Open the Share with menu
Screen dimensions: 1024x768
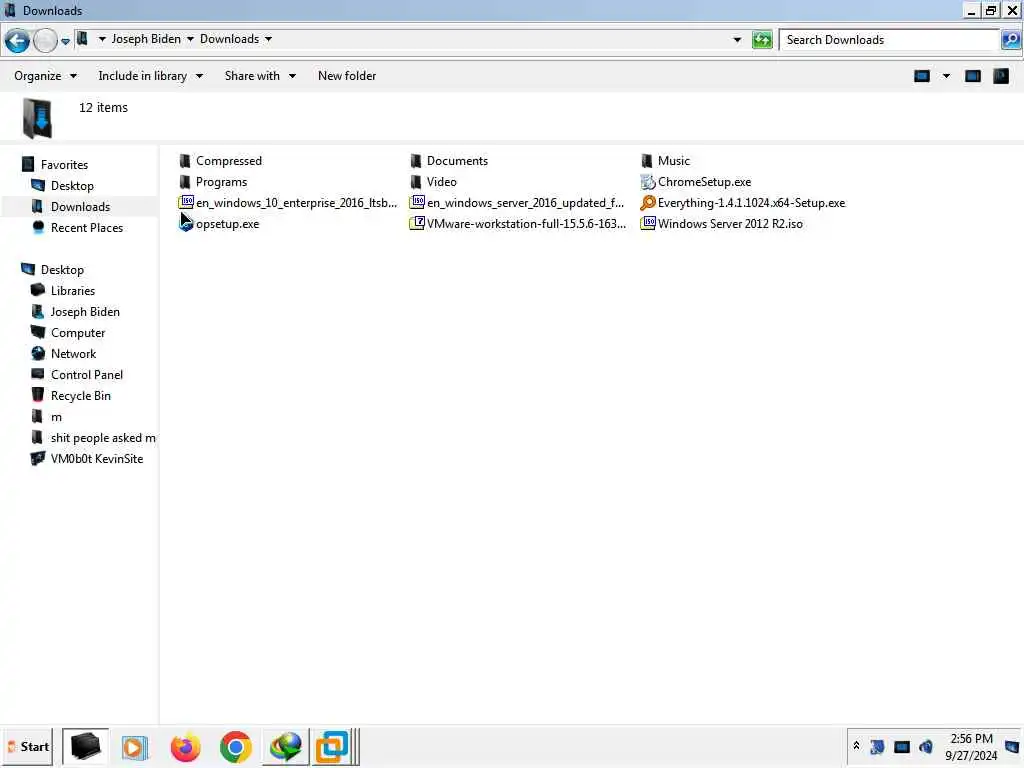tap(260, 76)
